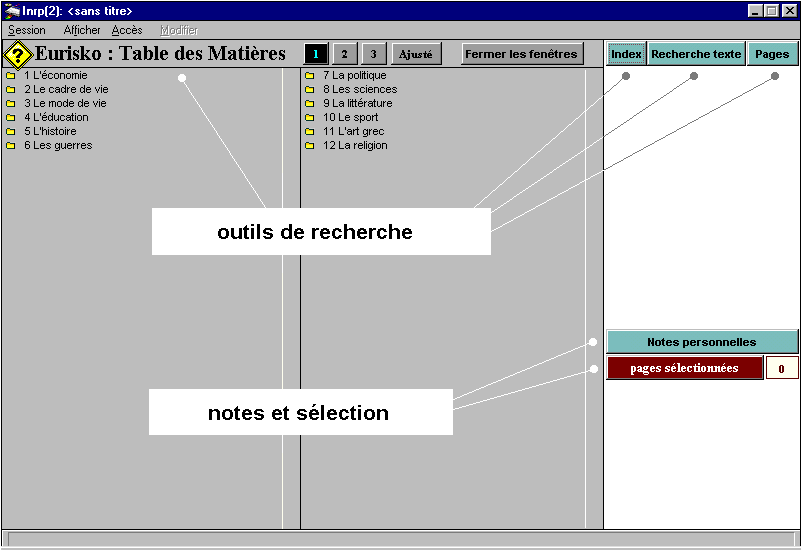
Task: Click the Inrp application icon in title bar
Action: pos(11,11)
